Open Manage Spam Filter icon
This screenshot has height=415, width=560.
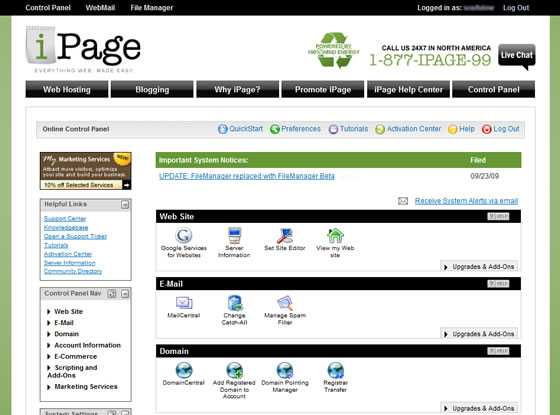coord(285,303)
